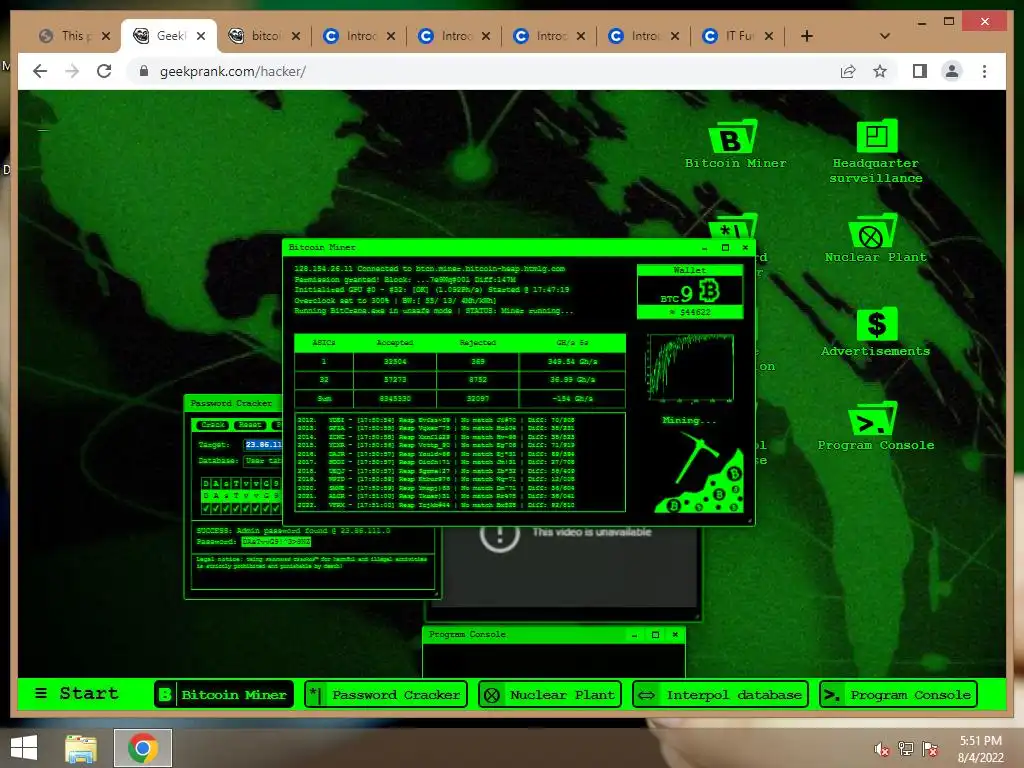Image resolution: width=1024 pixels, height=768 pixels.
Task: Click the 'Accepted' column header
Action: [394, 343]
